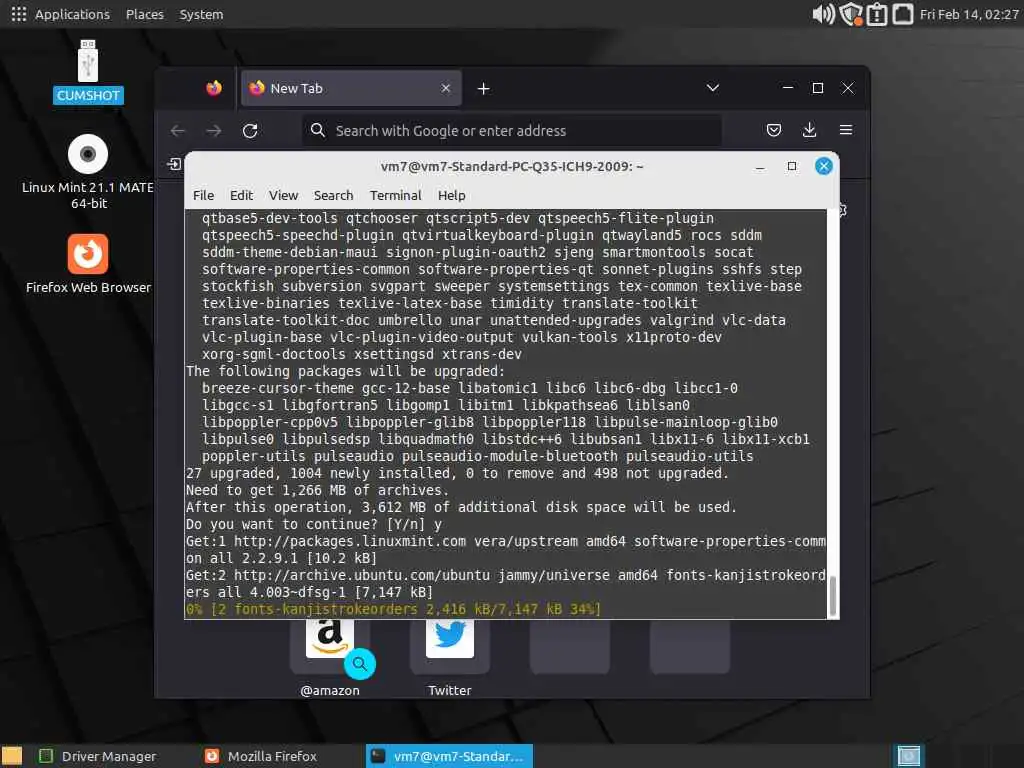This screenshot has width=1024, height=768.
Task: Minimize the Firefox window
Action: (788, 88)
